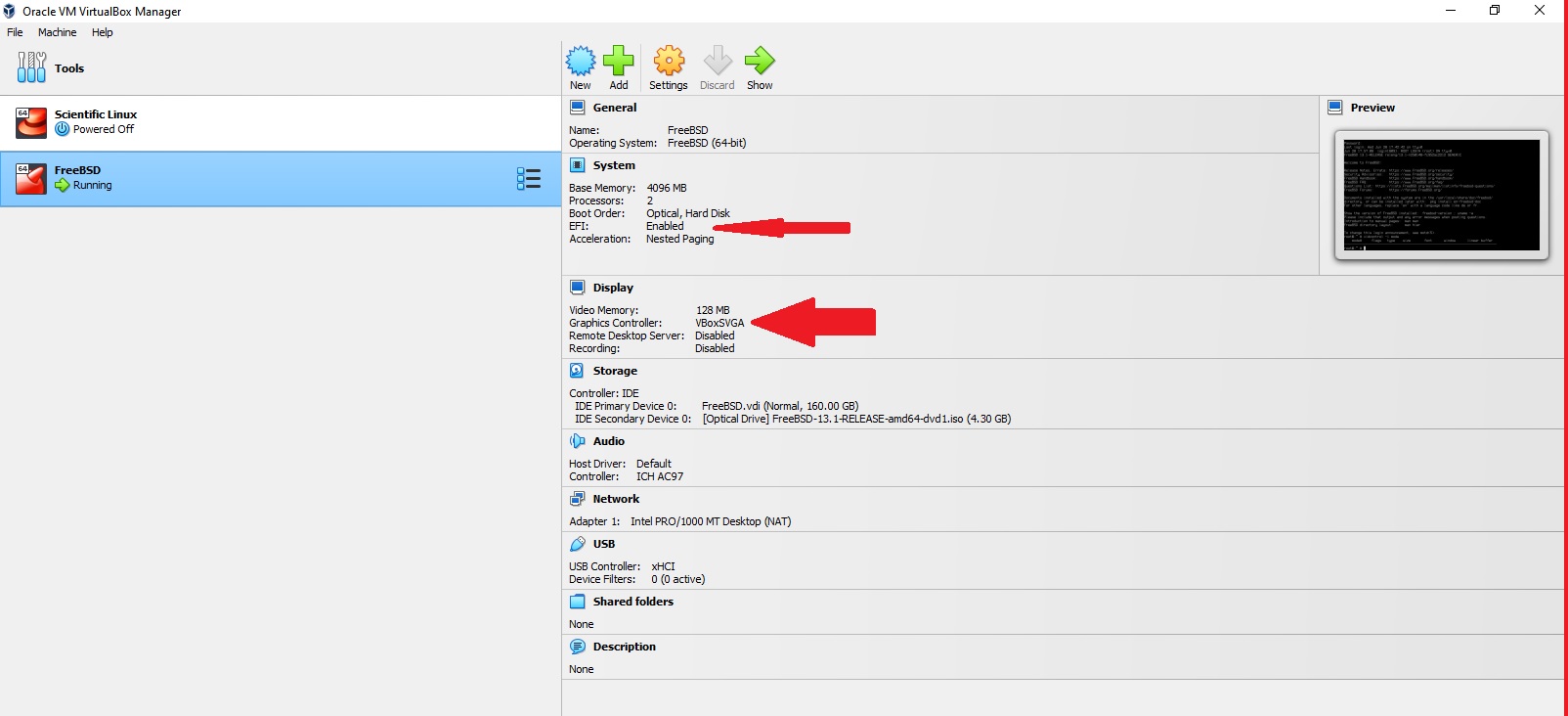Click the USB section icon
The width and height of the screenshot is (1568, 716).
tap(578, 544)
